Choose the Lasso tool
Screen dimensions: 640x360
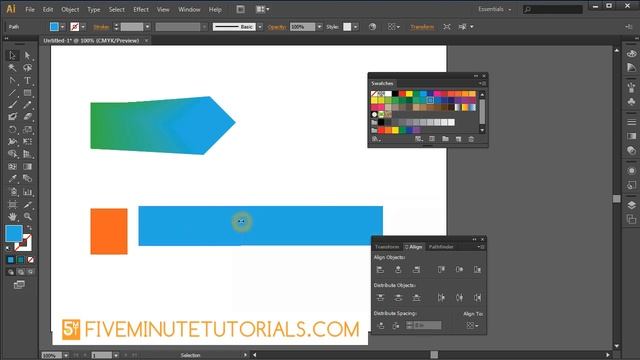[x=27, y=68]
